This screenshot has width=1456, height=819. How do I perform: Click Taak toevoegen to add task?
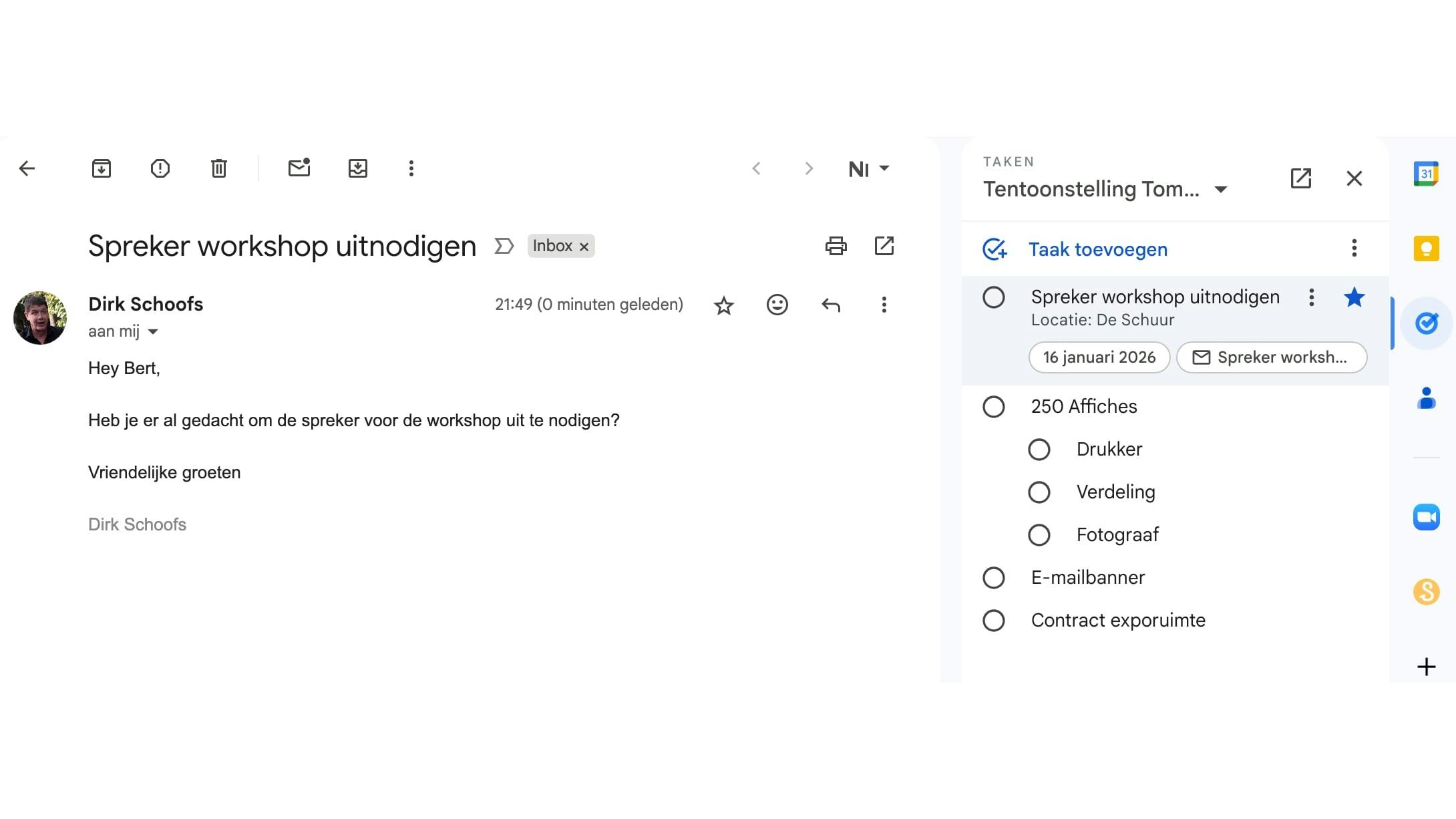(1097, 249)
